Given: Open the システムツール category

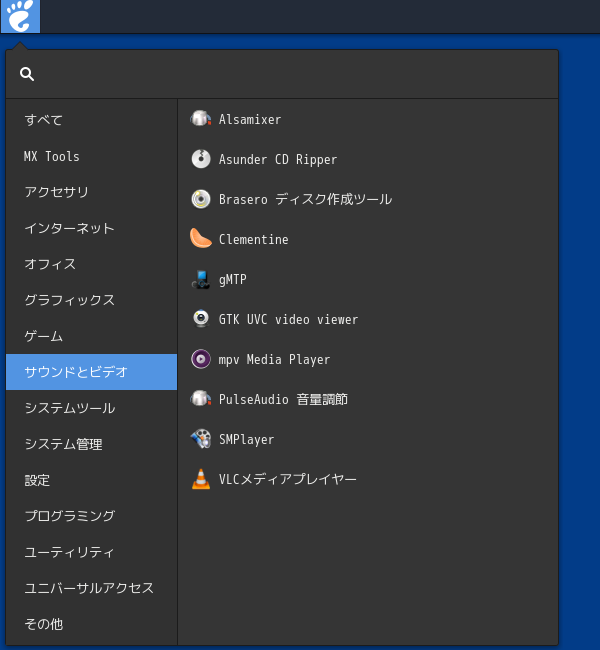Looking at the screenshot, I should tap(92, 408).
